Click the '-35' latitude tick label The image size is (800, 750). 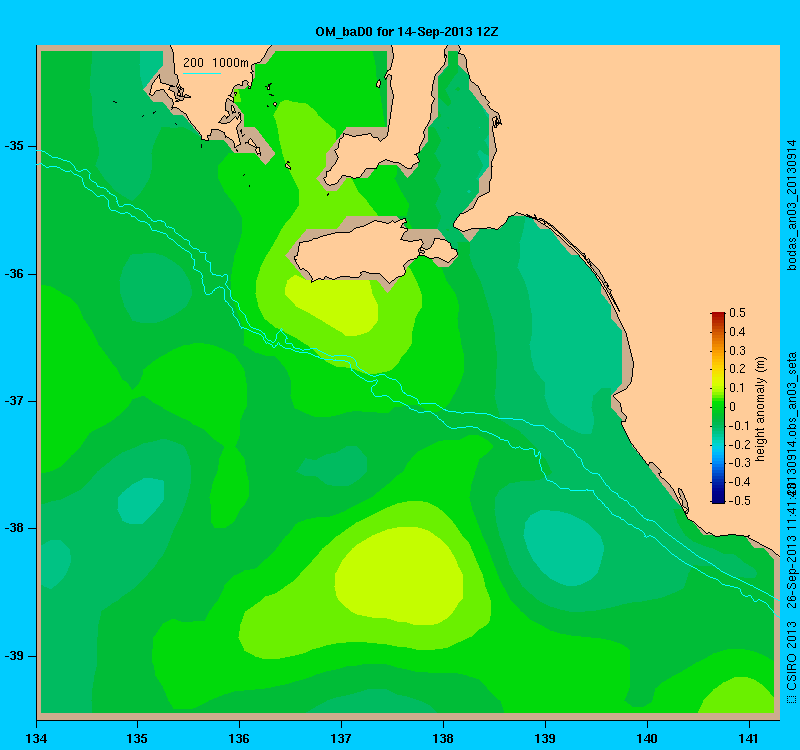[x=14, y=146]
